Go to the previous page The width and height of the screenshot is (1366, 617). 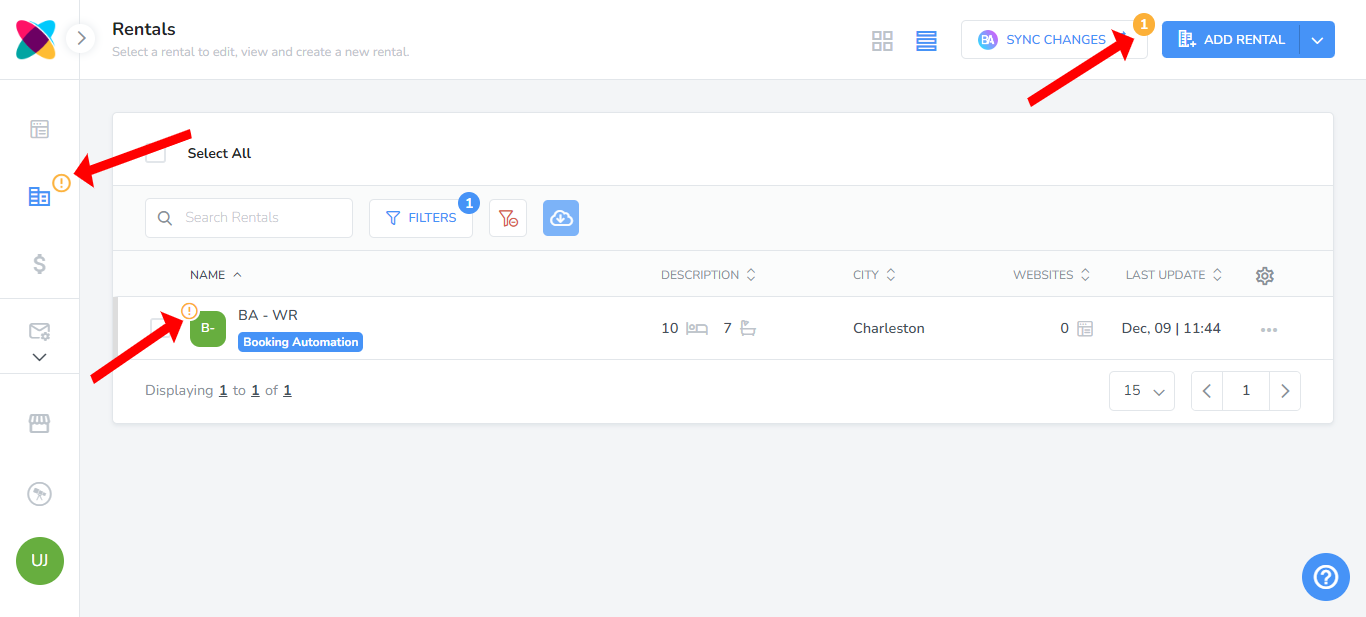tap(1207, 391)
